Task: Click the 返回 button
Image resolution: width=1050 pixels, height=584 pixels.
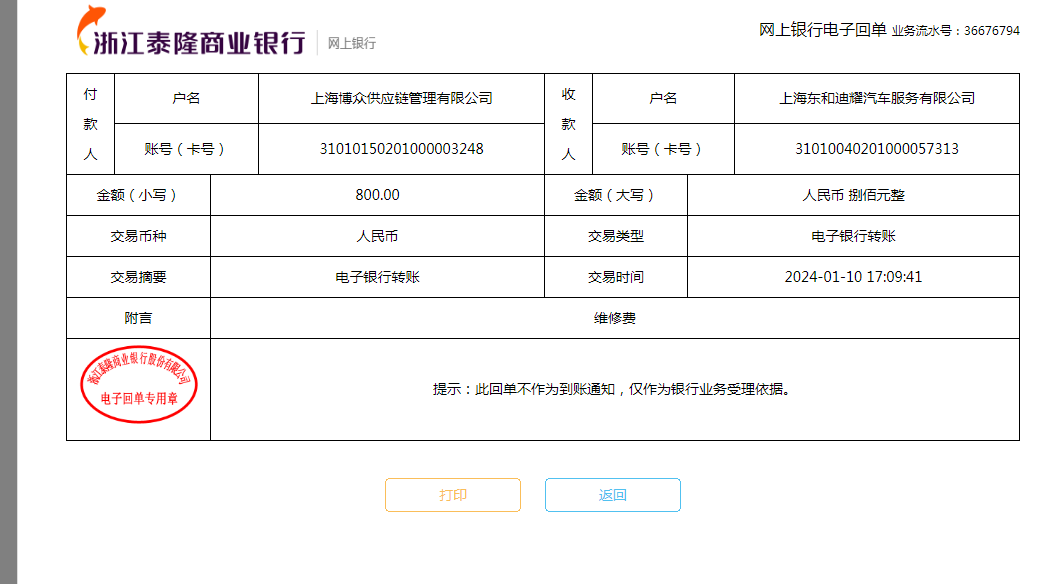Action: click(612, 495)
